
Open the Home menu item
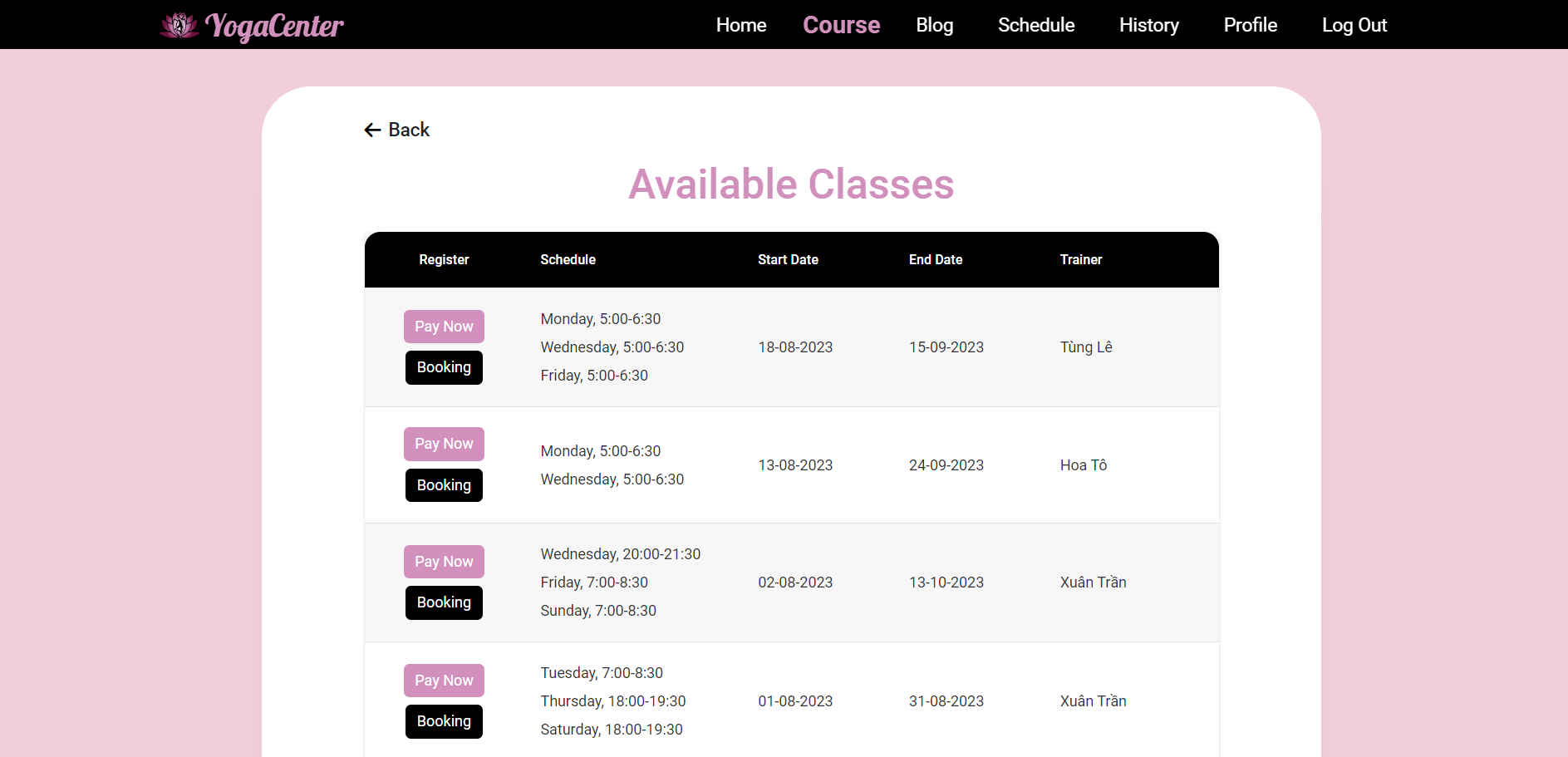(x=741, y=25)
